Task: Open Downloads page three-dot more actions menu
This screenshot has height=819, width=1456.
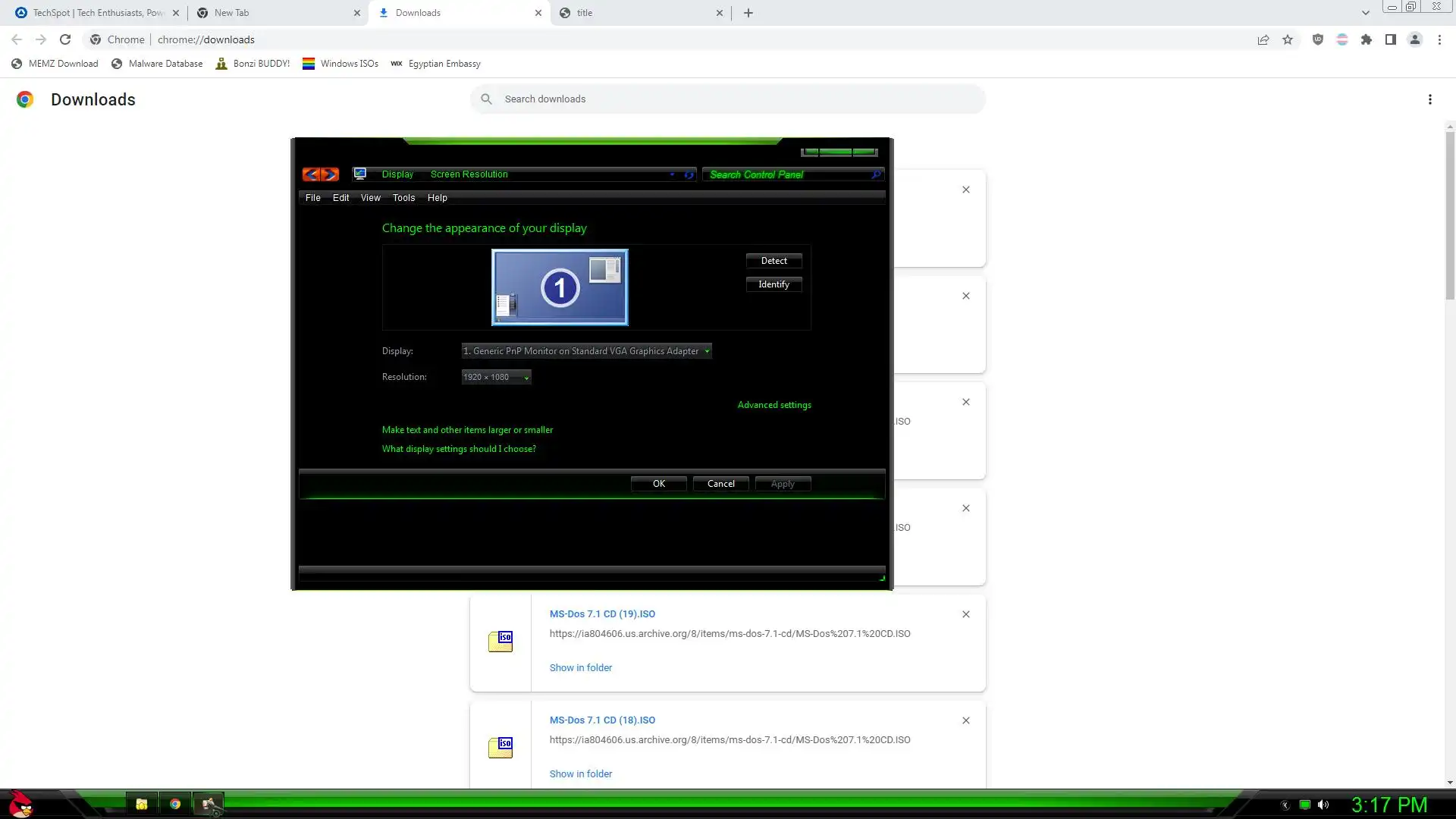Action: click(1429, 99)
